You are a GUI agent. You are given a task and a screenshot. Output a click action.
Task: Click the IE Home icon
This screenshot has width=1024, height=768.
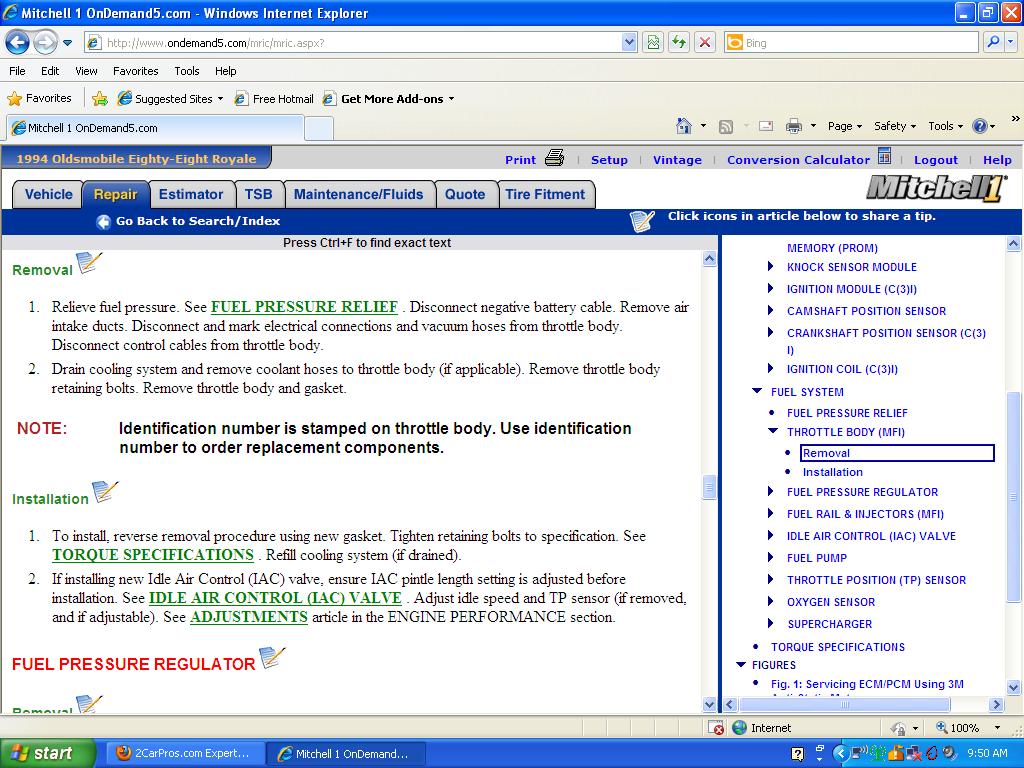tap(684, 125)
